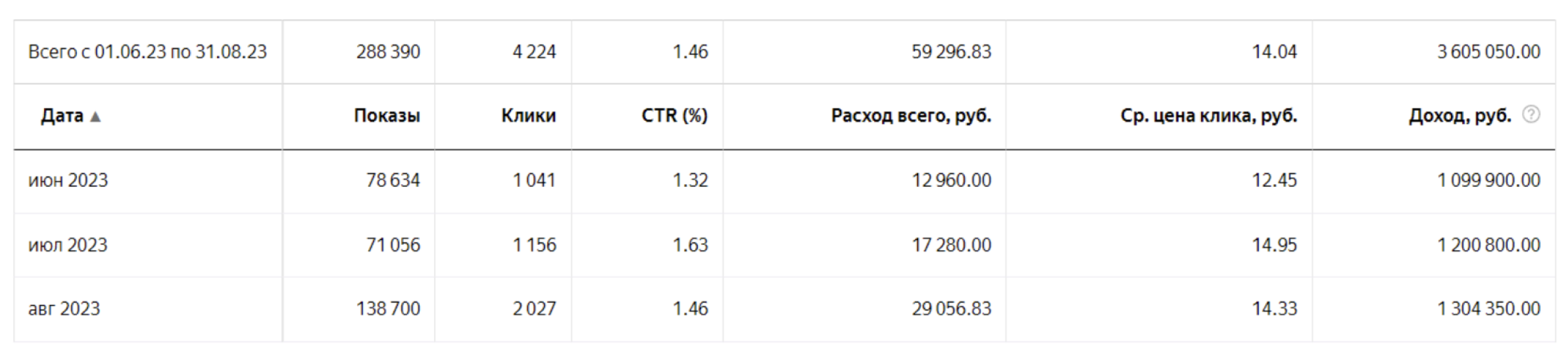Click the sort arrow next to Дата

[x=96, y=116]
